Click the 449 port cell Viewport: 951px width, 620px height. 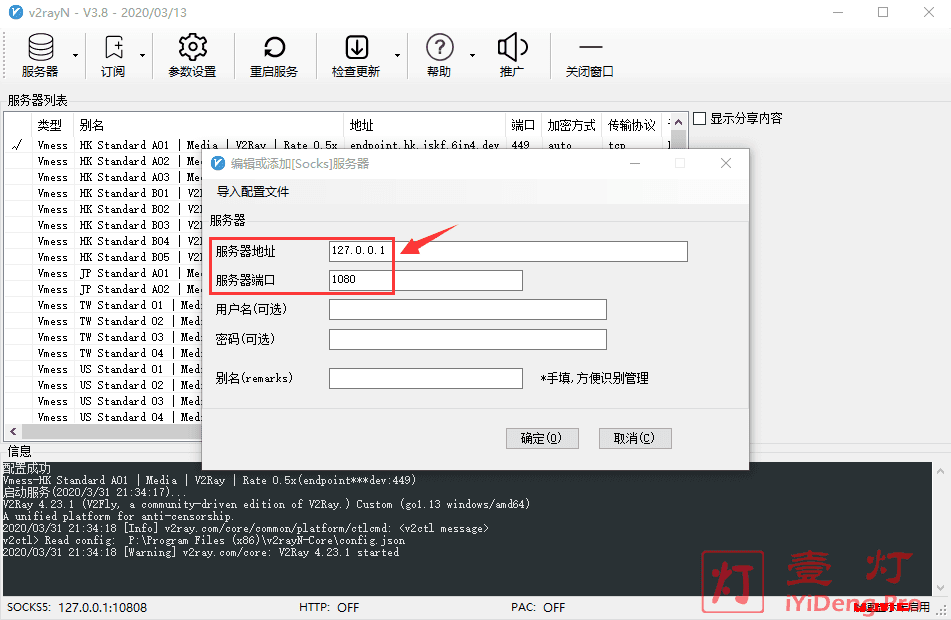(520, 145)
